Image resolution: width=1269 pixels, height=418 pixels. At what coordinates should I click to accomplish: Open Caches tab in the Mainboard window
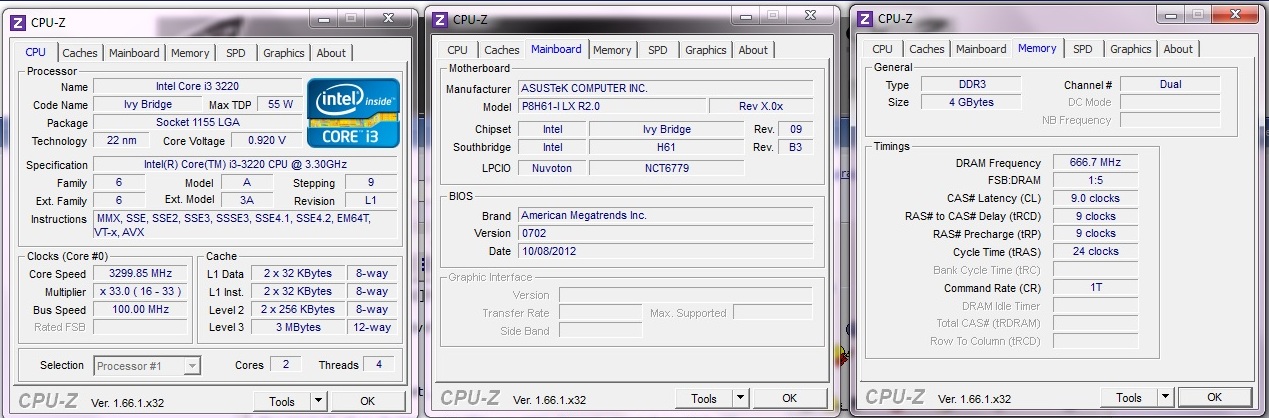502,50
